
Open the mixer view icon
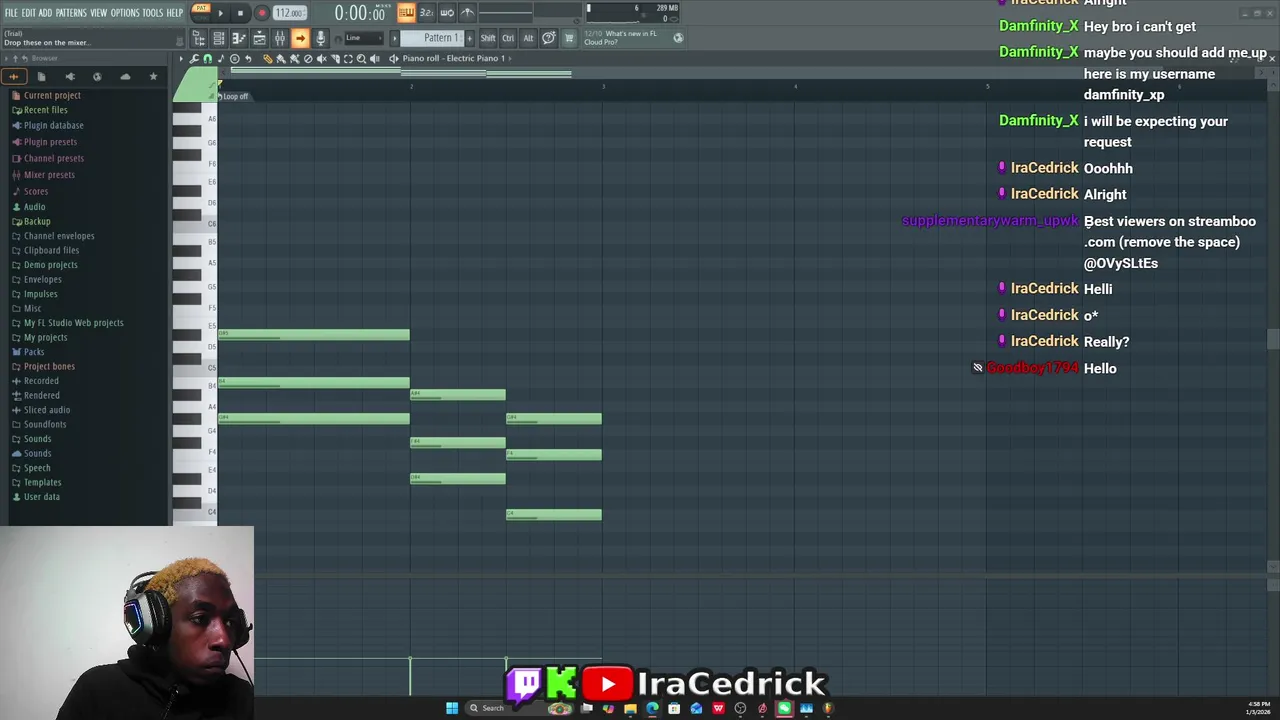[280, 38]
